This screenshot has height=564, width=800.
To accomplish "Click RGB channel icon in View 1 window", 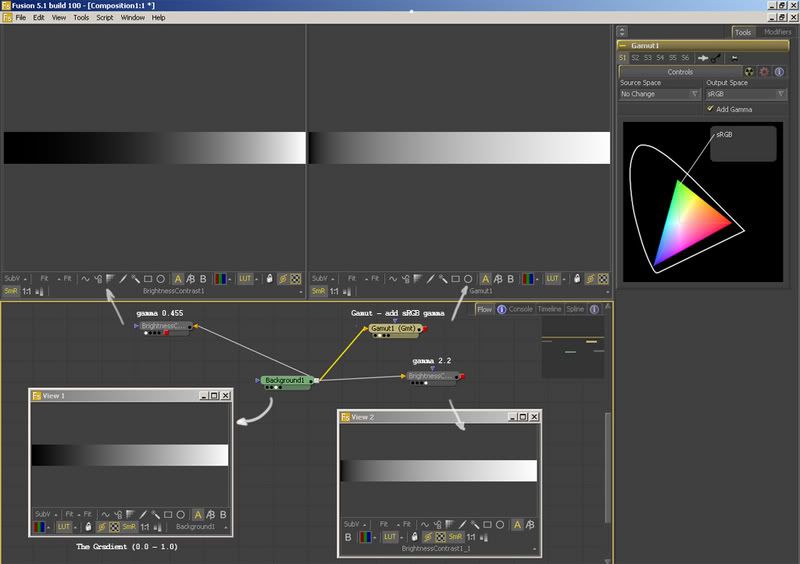I will point(39,527).
